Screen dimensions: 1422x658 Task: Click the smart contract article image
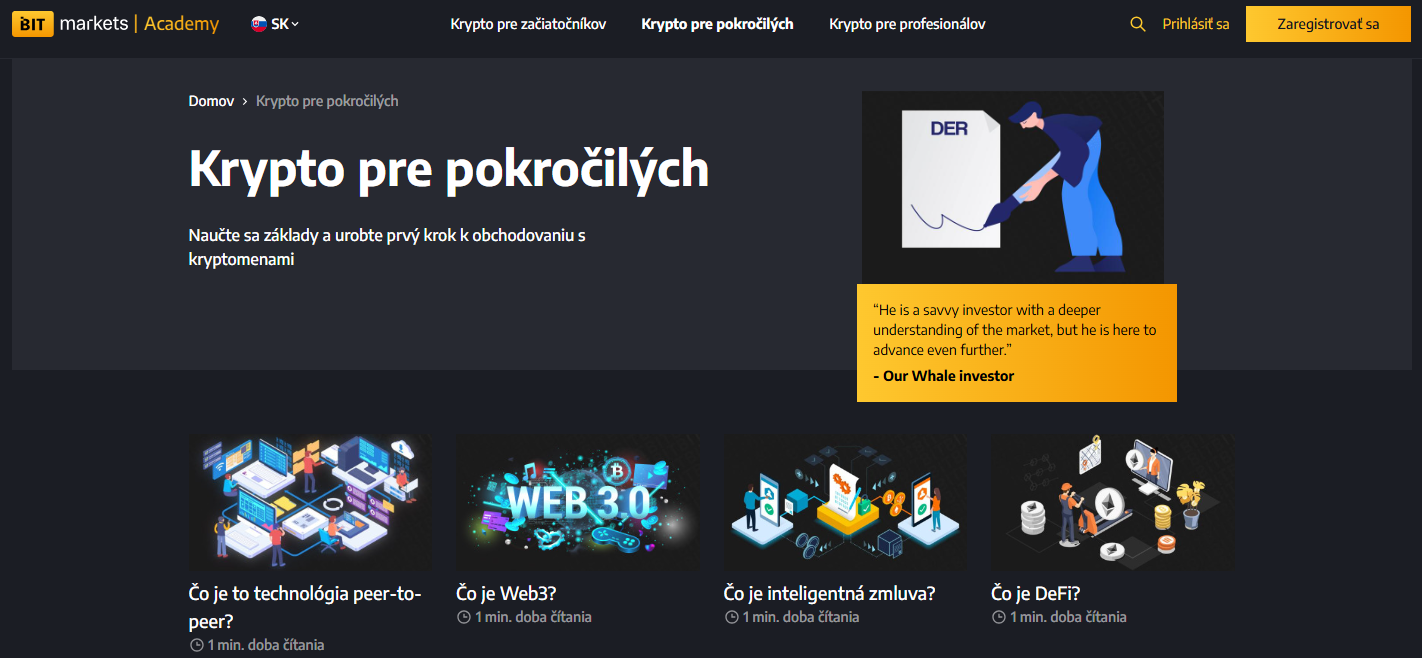click(845, 502)
